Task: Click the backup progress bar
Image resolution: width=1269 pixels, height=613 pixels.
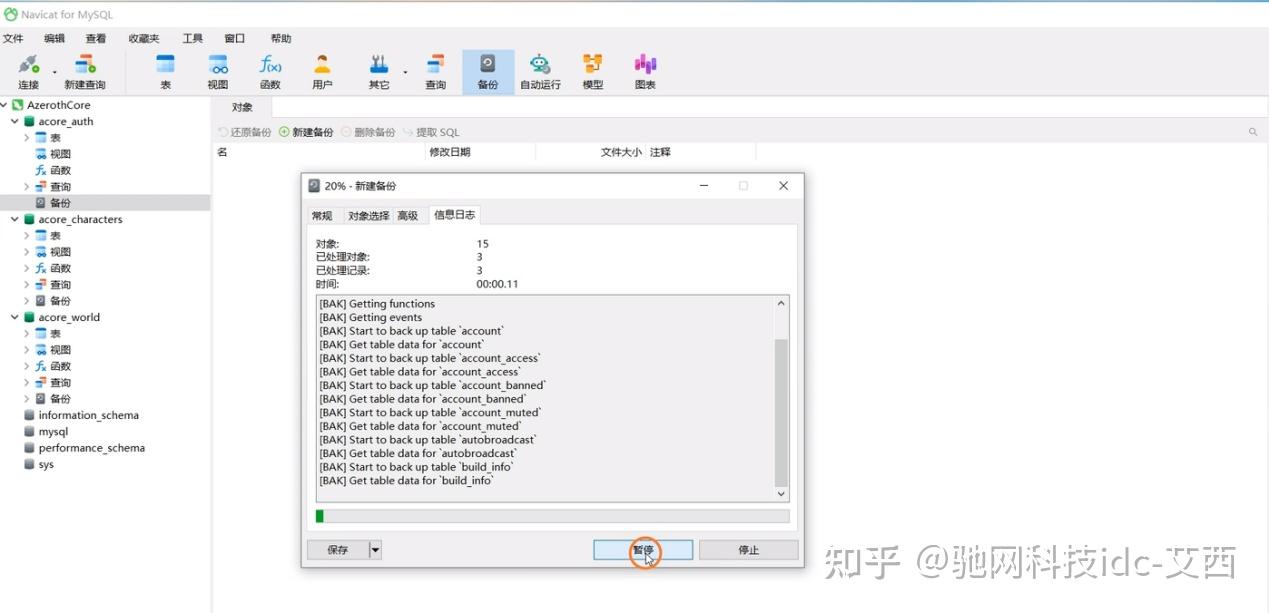Action: pyautogui.click(x=548, y=517)
